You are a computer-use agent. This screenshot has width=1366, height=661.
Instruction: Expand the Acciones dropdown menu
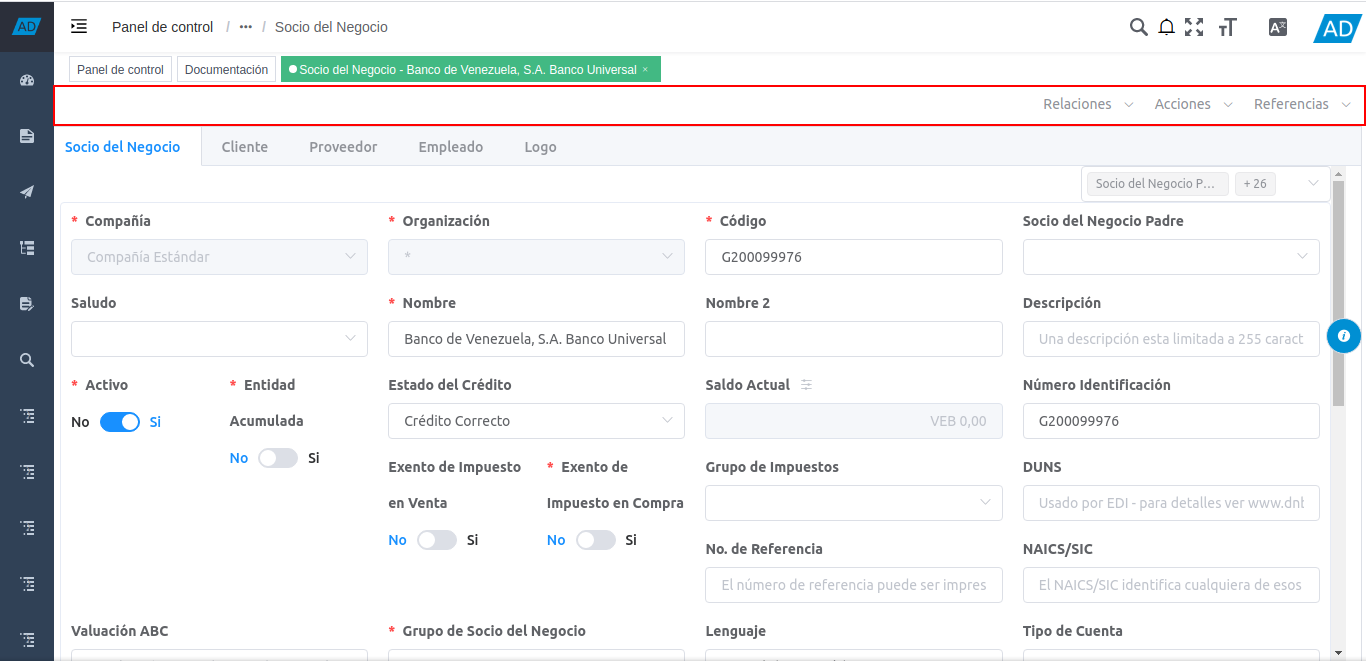pos(1193,104)
